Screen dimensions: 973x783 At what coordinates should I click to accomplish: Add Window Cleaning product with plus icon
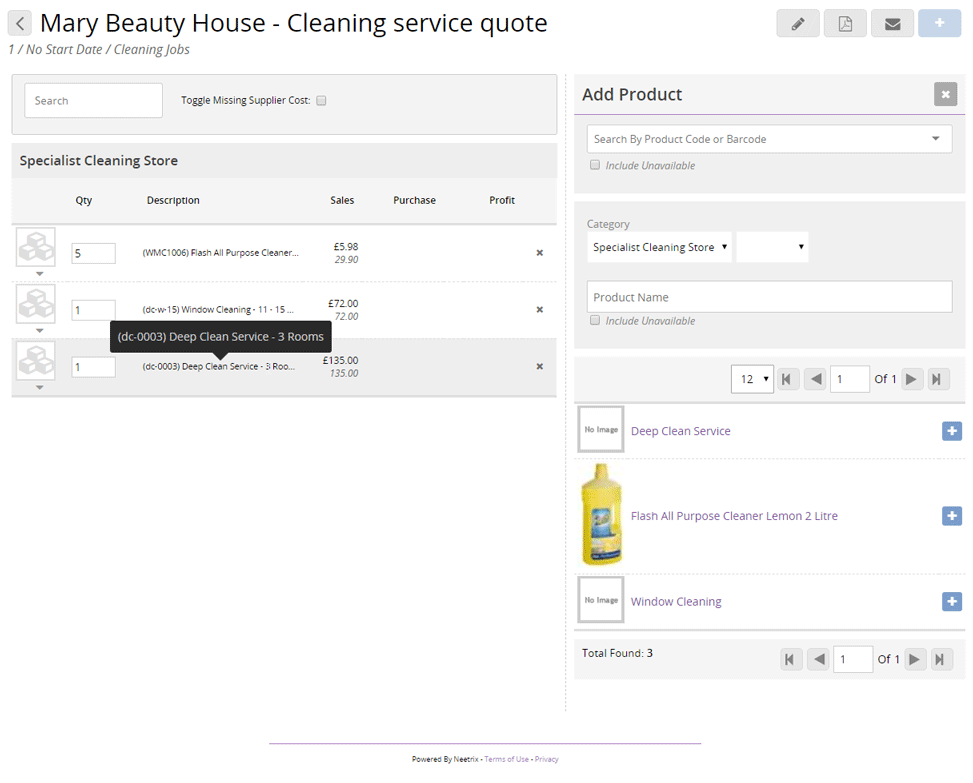(x=952, y=601)
